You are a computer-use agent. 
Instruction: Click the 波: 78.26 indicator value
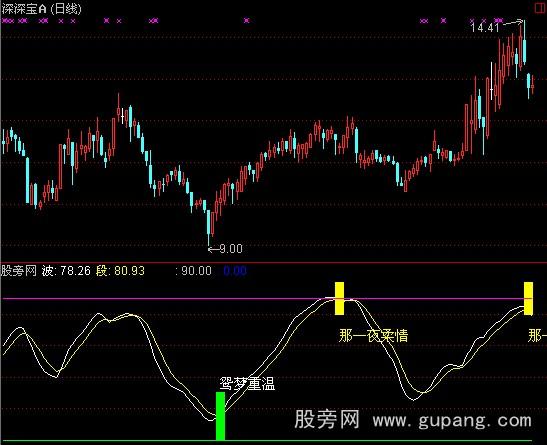66,271
